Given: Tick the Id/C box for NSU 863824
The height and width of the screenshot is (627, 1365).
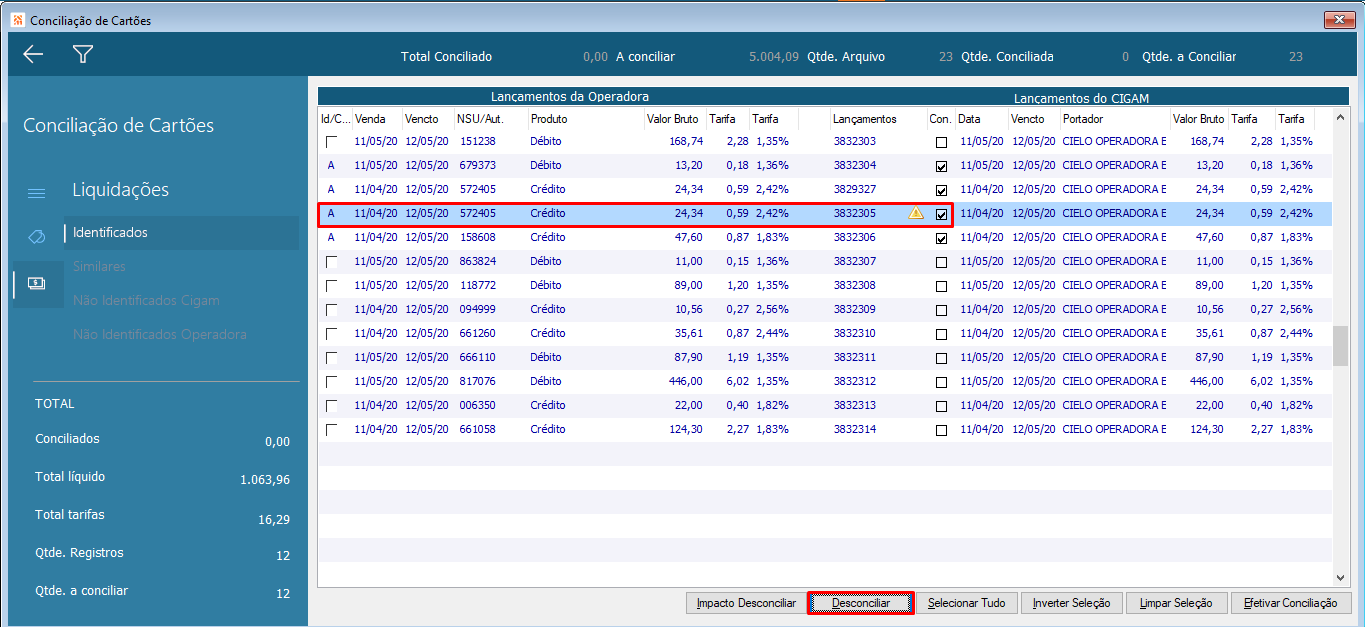Looking at the screenshot, I should click(331, 262).
